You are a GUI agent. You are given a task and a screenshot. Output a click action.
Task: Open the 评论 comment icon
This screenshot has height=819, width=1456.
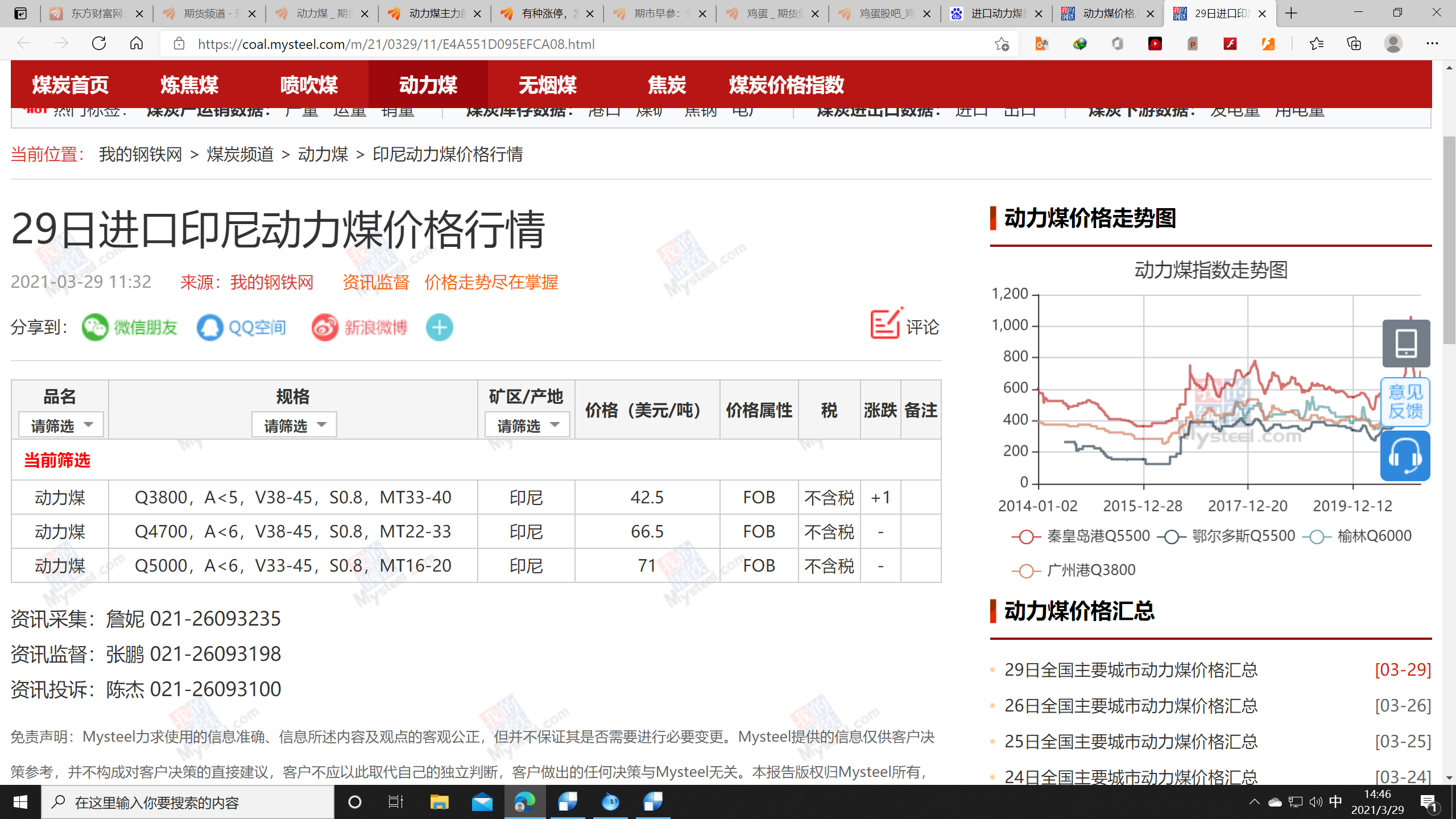click(885, 325)
